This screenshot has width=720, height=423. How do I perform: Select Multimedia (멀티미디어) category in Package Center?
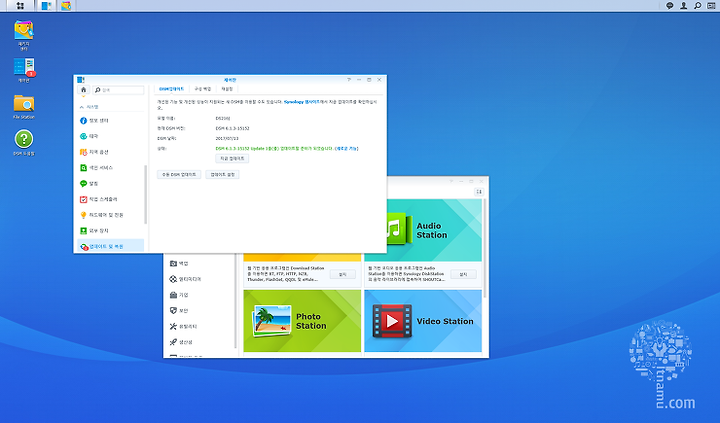(x=201, y=279)
